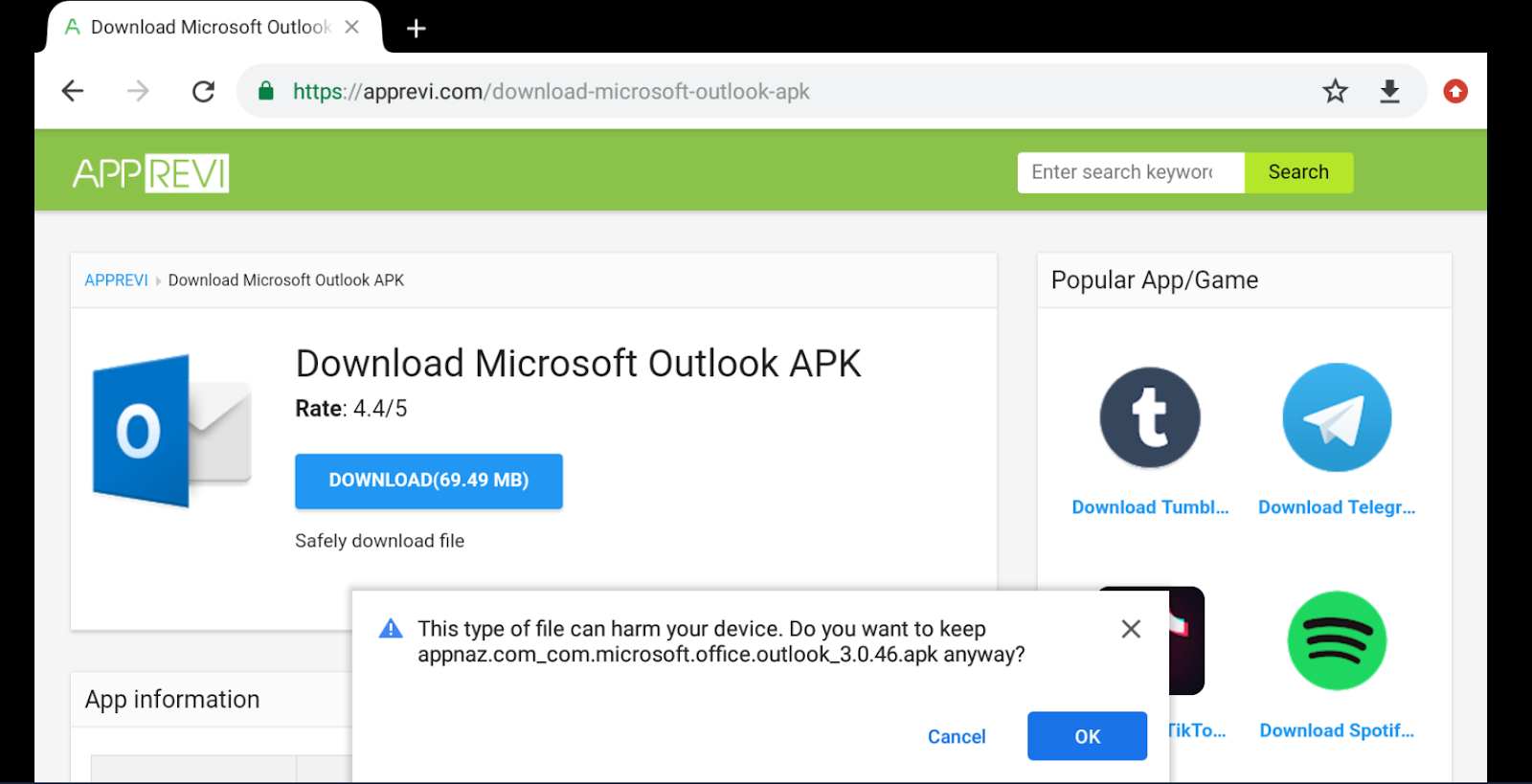The image size is (1532, 784).
Task: Select the Download Microsoft Outlook tab
Action: point(213,27)
